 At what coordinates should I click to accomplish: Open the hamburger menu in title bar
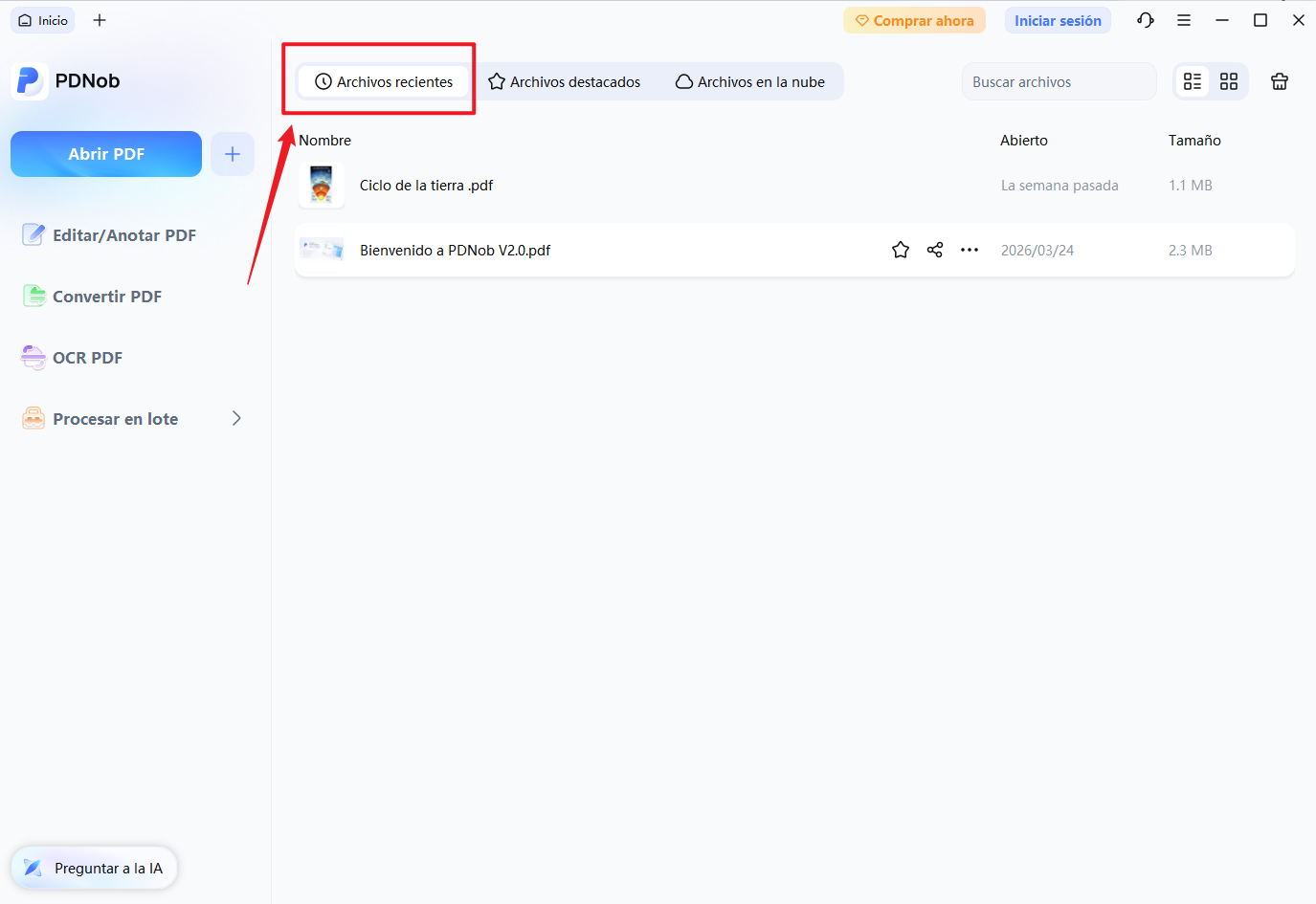point(1184,20)
